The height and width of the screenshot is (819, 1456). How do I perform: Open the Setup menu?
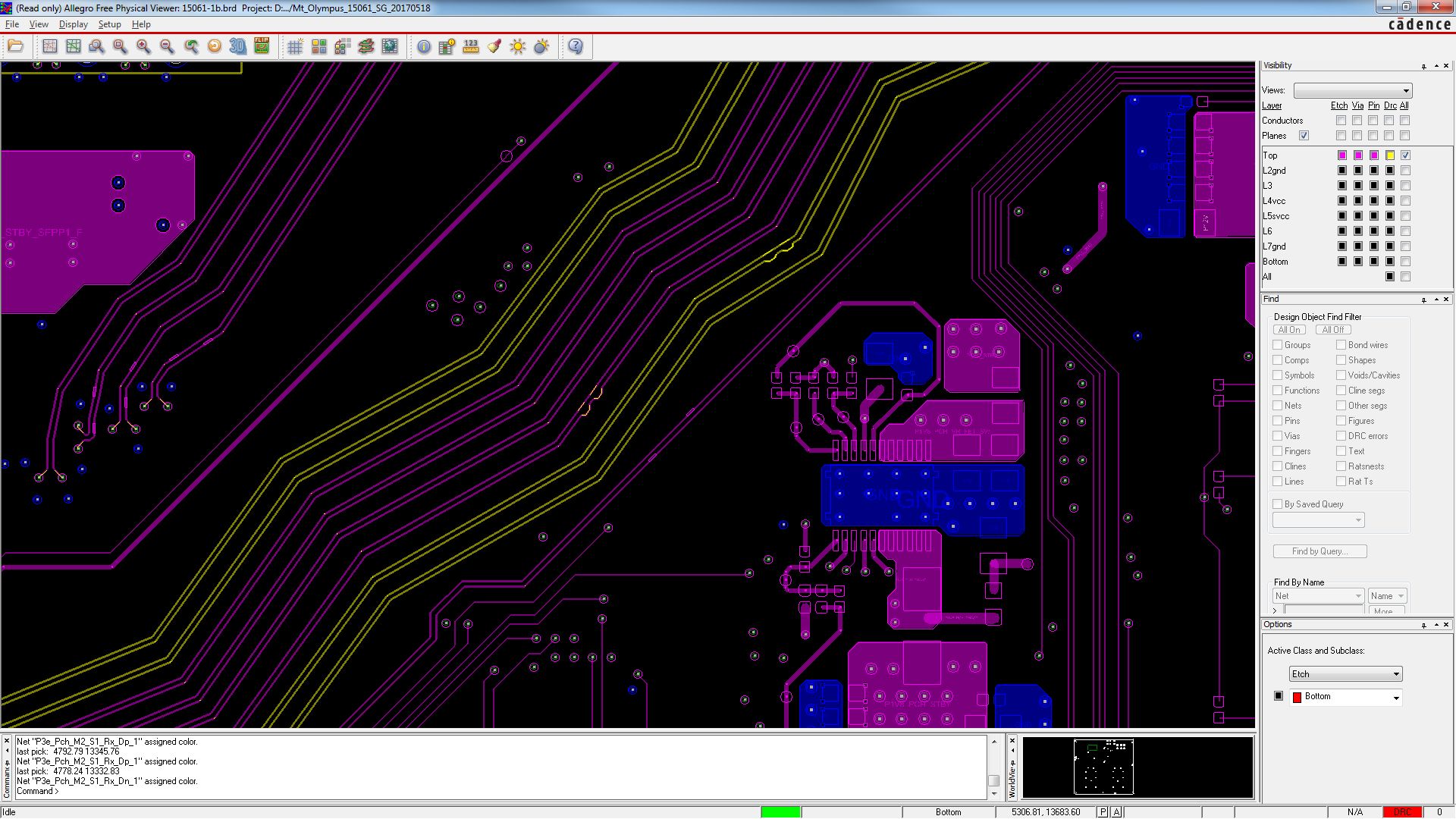(109, 24)
